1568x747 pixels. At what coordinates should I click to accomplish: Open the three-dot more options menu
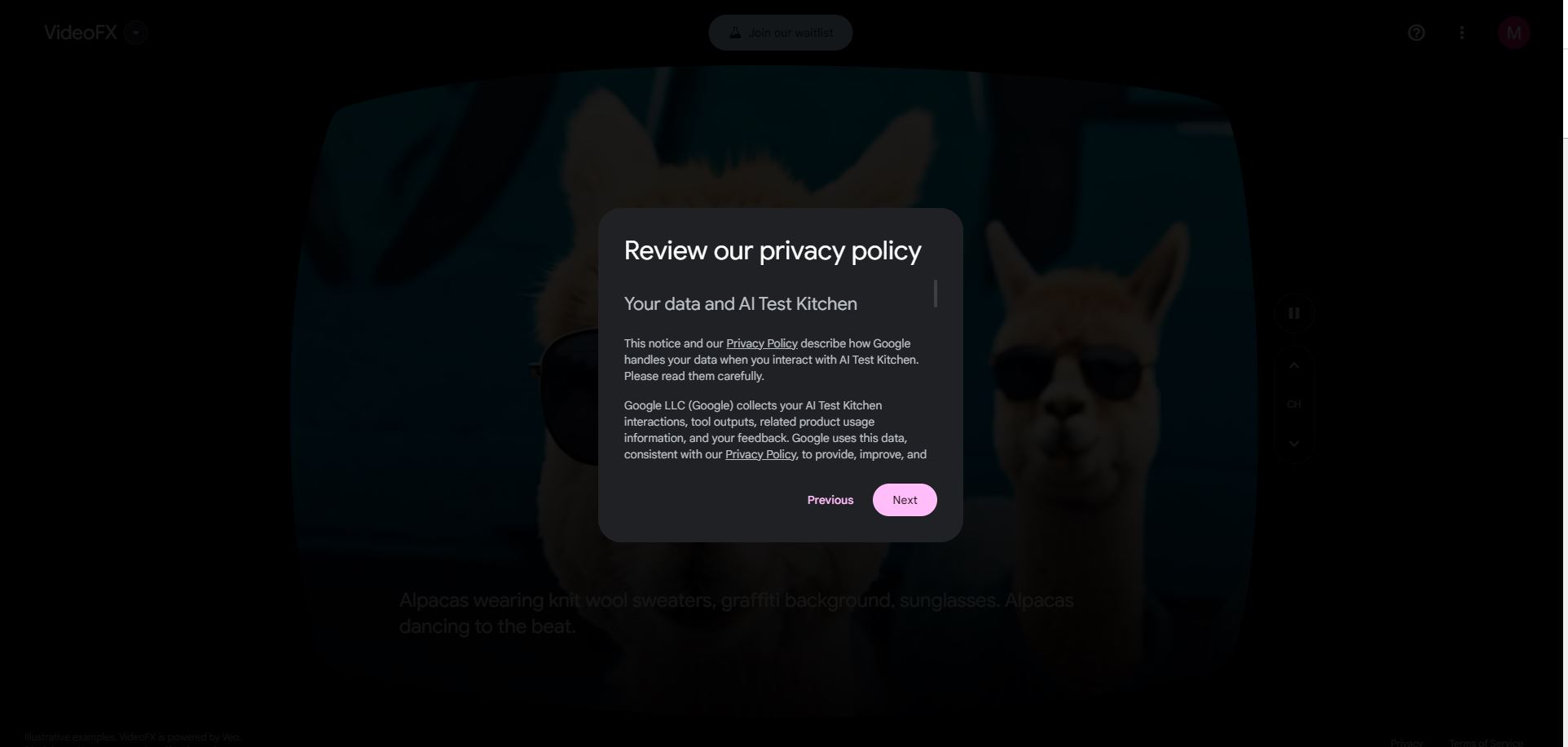[x=1462, y=33]
